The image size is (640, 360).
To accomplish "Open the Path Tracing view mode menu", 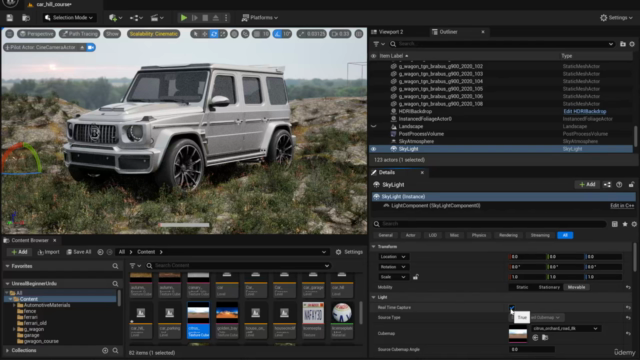I will click(x=80, y=34).
